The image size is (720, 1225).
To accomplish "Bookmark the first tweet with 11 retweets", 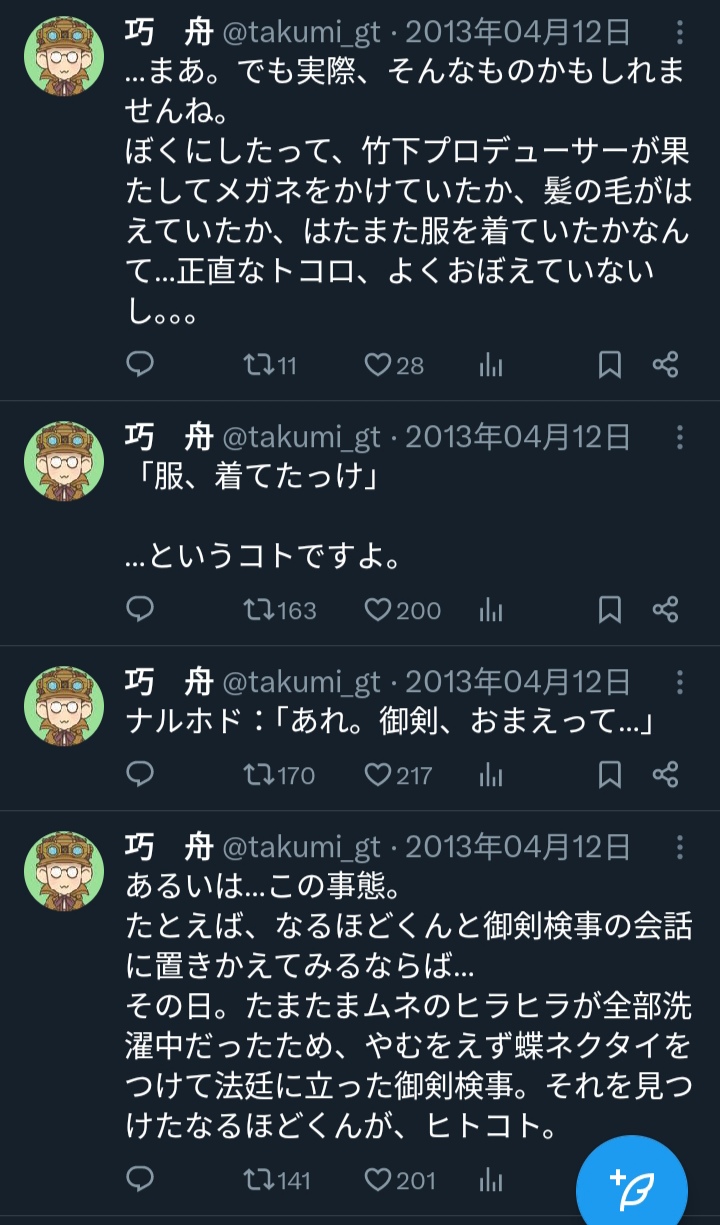I will pos(609,365).
